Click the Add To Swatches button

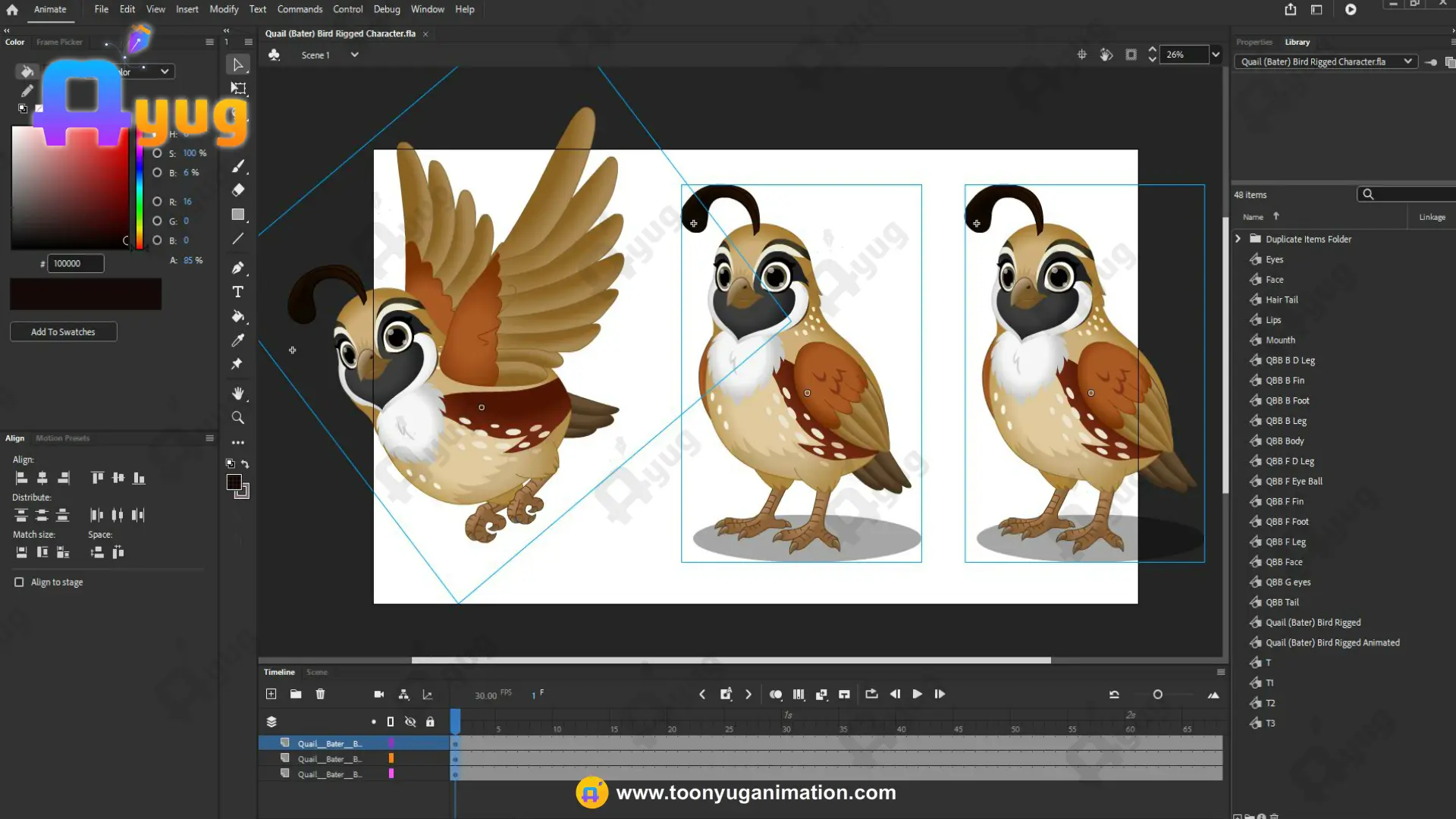coord(63,332)
